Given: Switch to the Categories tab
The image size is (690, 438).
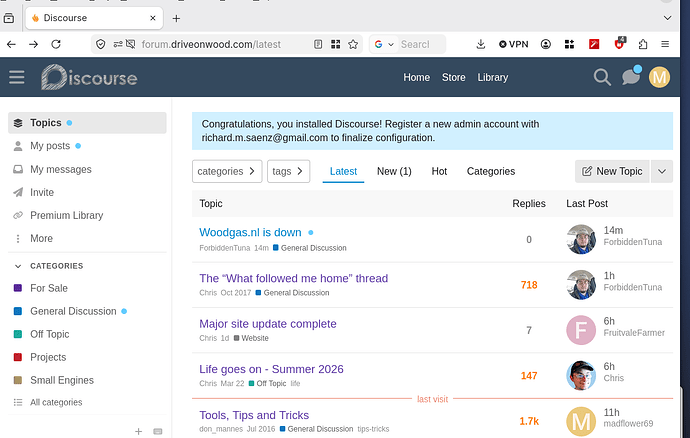Looking at the screenshot, I should (491, 171).
